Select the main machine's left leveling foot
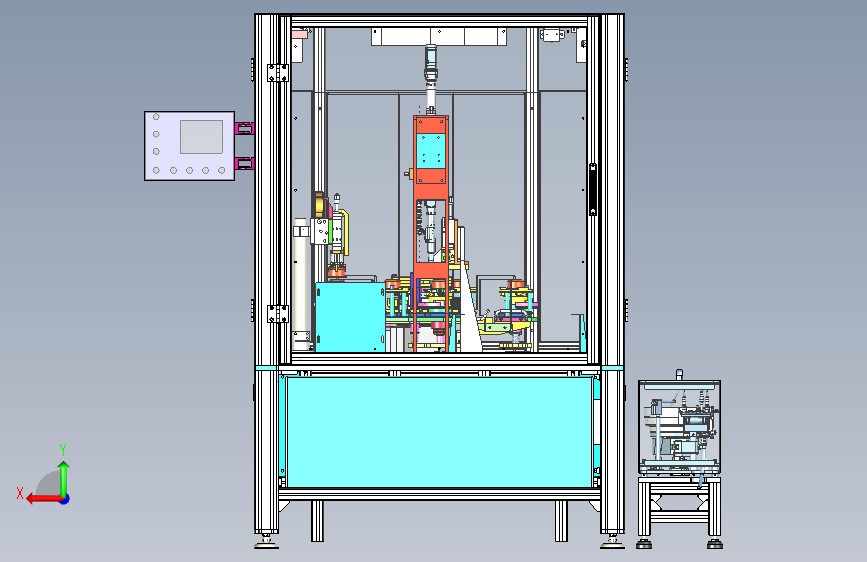The width and height of the screenshot is (867, 562). (x=267, y=542)
